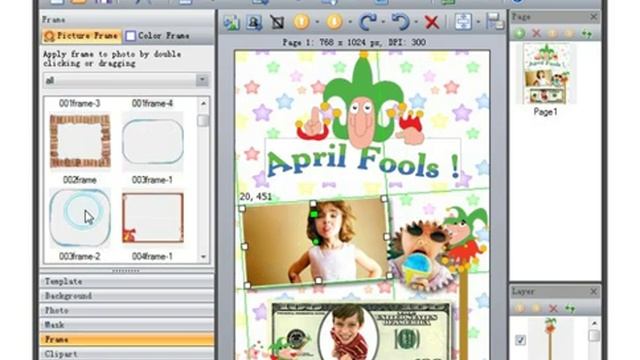Click second orange move-layer-down toolbar button
Image resolution: width=640 pixels, height=360 pixels.
(334, 22)
